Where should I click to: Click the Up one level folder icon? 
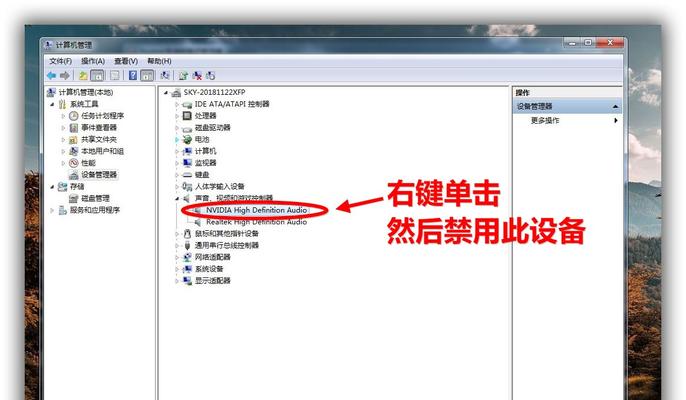point(83,76)
